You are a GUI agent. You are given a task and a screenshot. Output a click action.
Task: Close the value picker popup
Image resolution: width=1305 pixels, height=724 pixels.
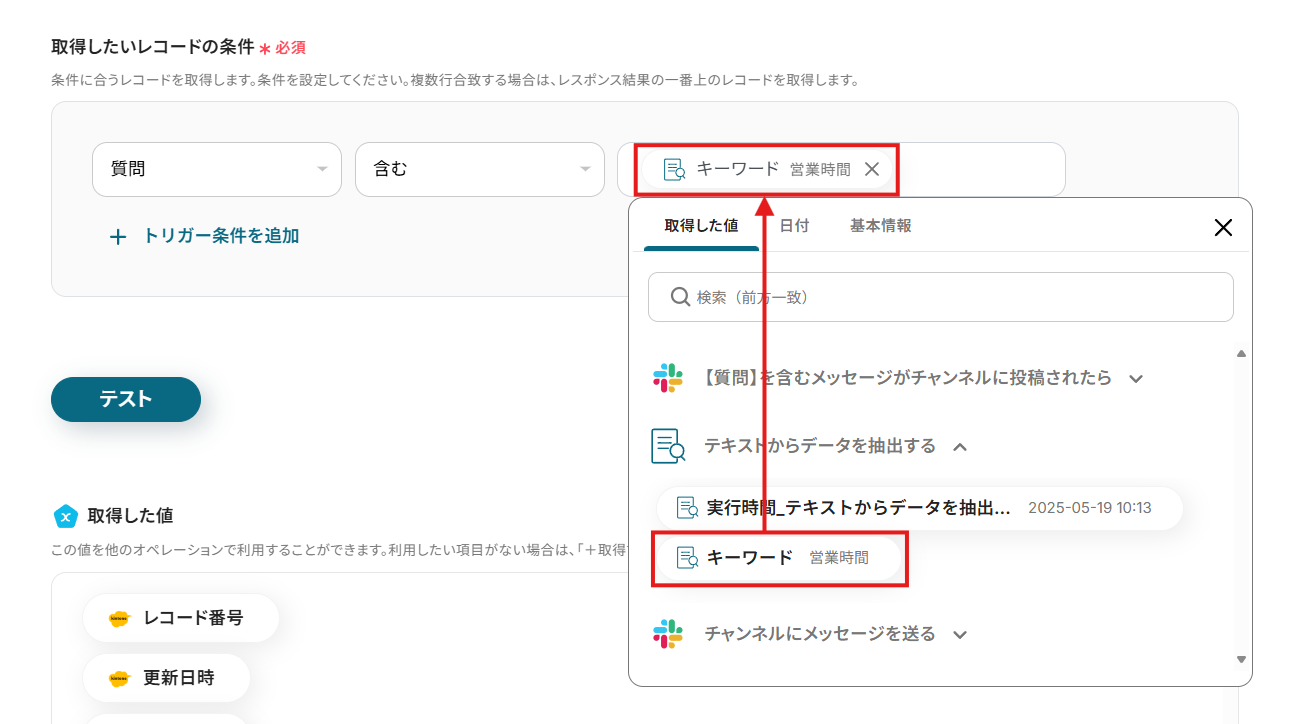[x=1223, y=227]
